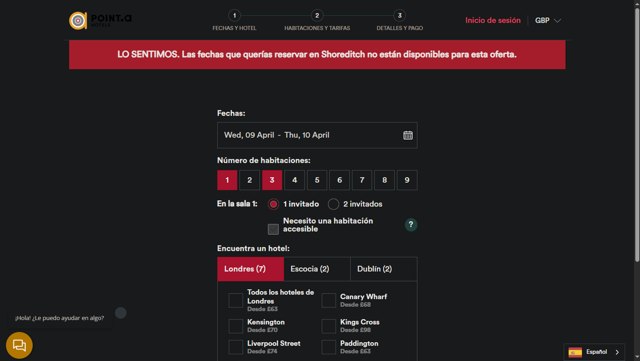
Task: Tick the Liverpool Street hotel checkbox
Action: [x=236, y=347]
